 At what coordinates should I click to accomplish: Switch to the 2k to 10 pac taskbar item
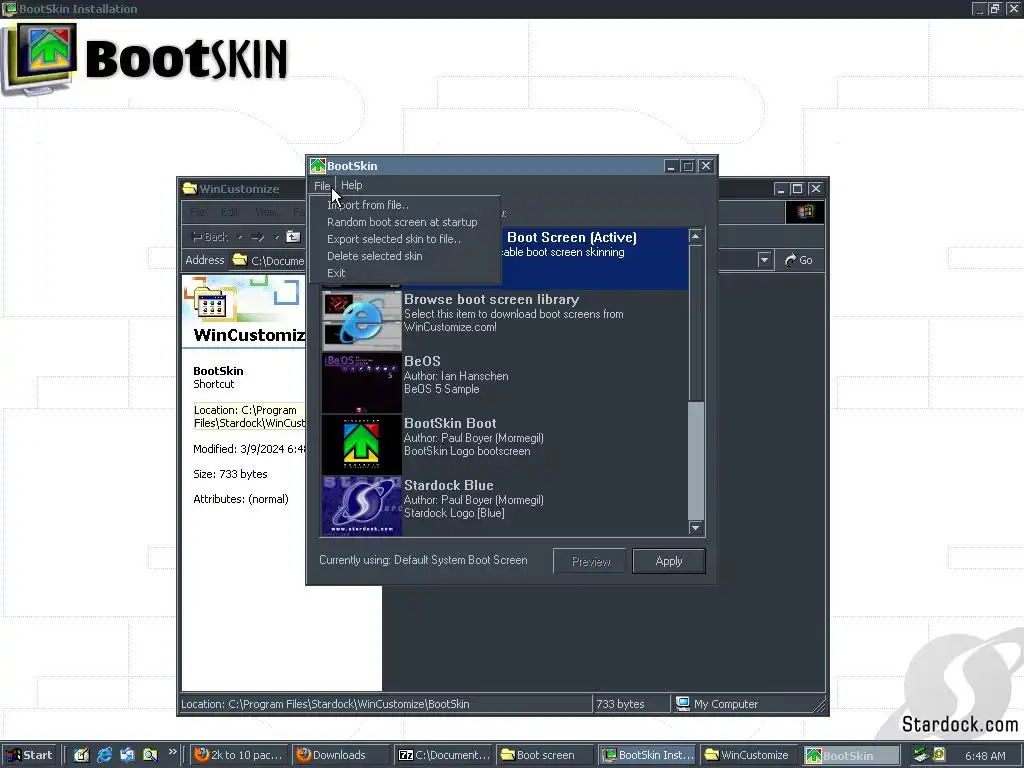point(238,755)
